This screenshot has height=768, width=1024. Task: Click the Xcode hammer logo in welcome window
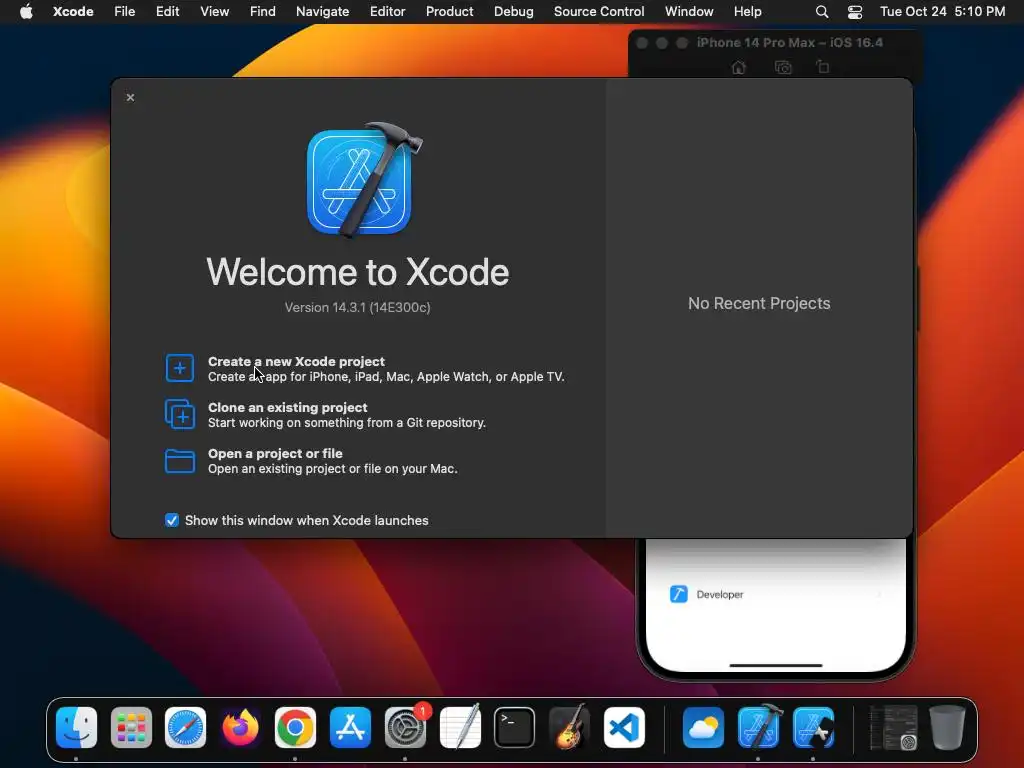click(x=363, y=179)
